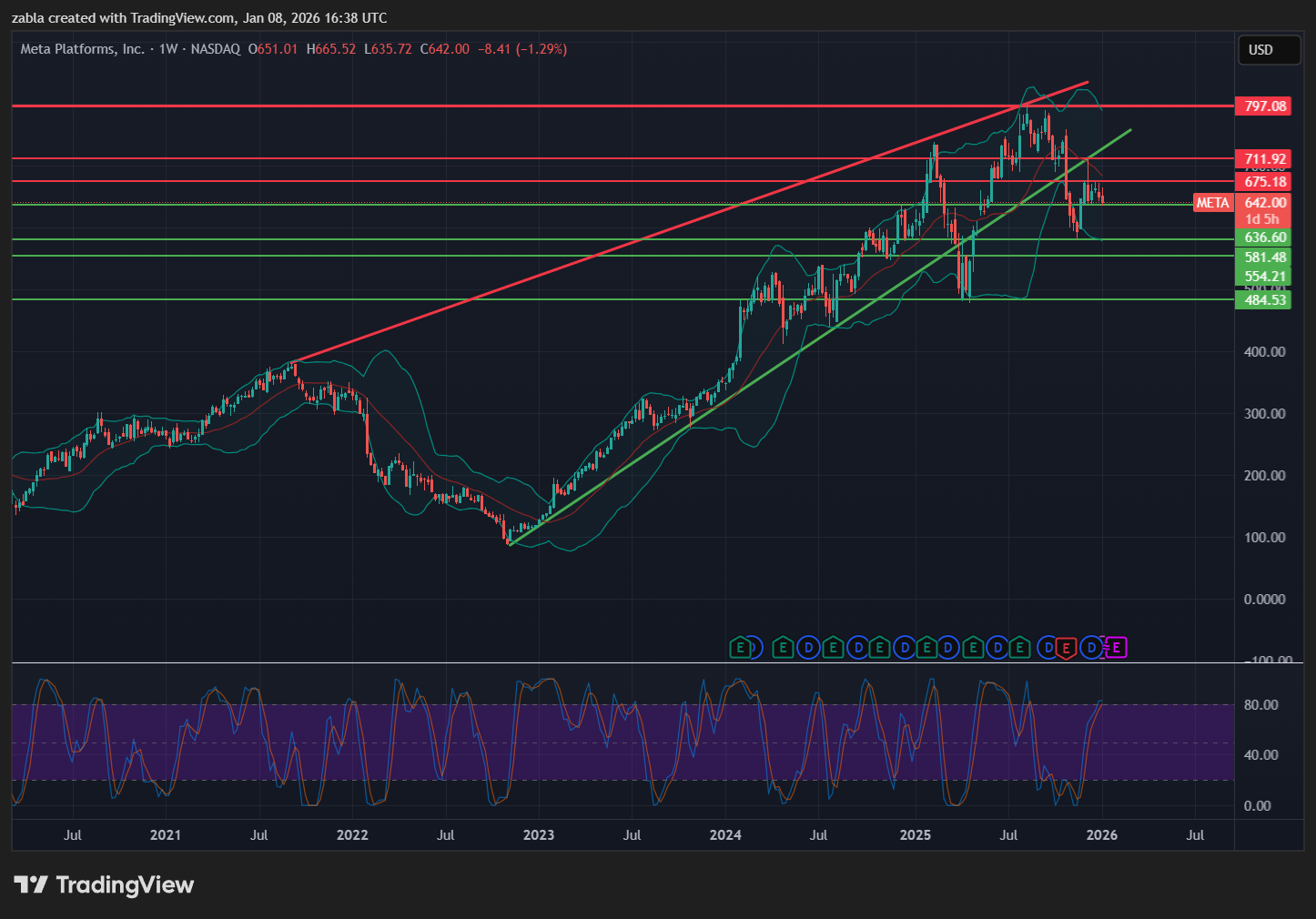Click the rightmost blue dividend D marker

point(1093,648)
